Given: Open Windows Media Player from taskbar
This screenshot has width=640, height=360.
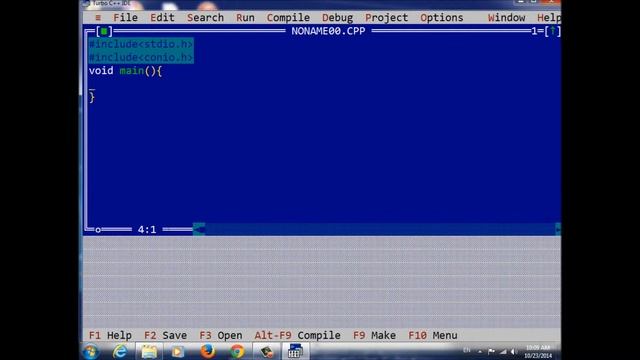Looking at the screenshot, I should coord(178,351).
